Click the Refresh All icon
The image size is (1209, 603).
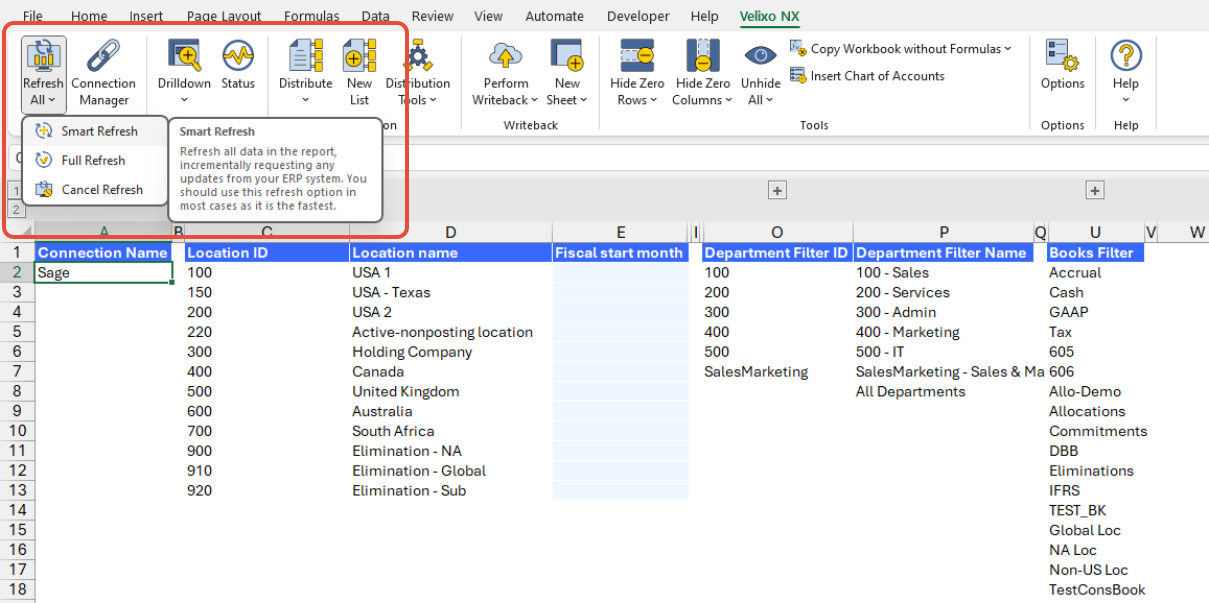[43, 55]
